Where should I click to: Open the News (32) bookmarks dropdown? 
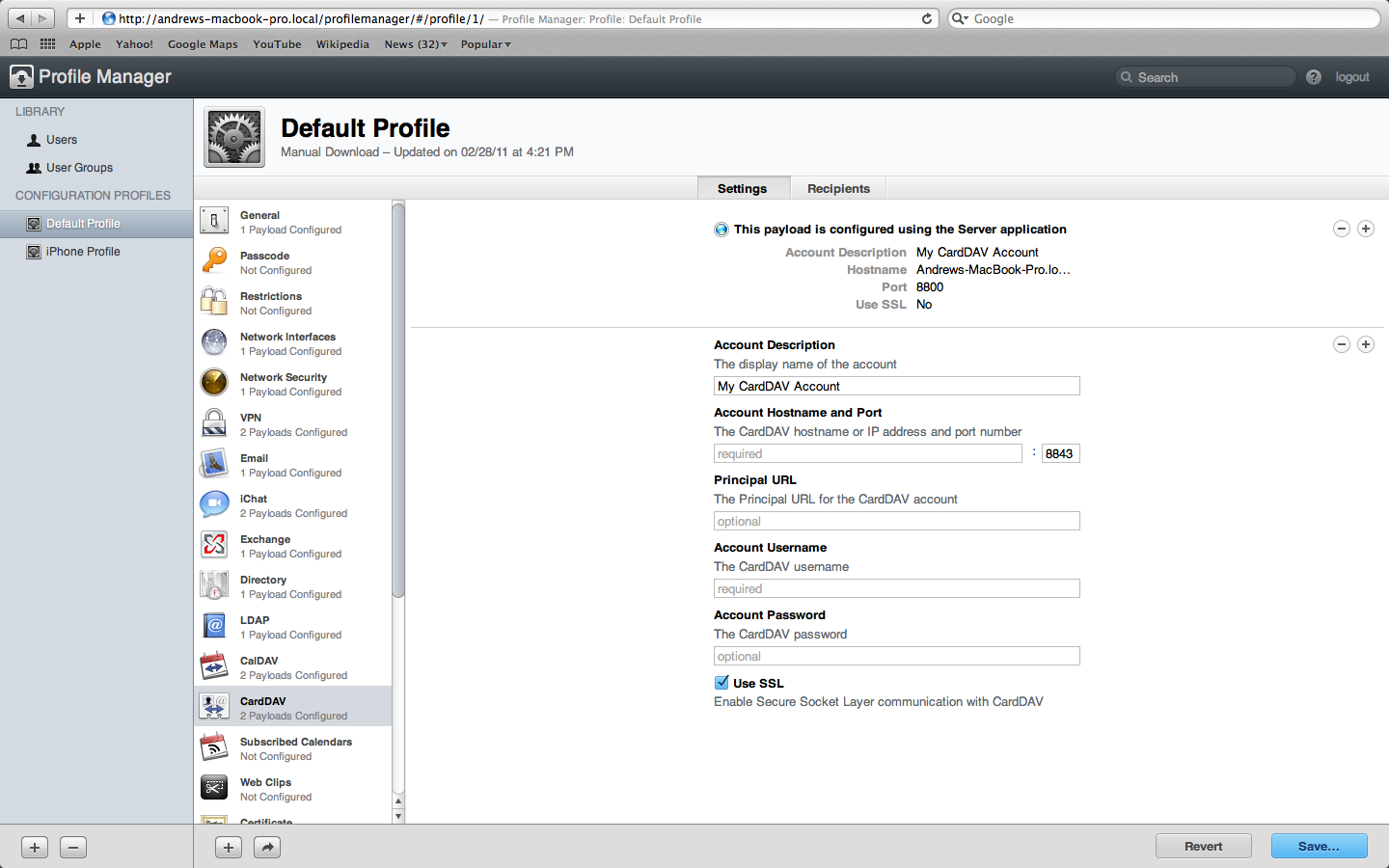click(x=416, y=44)
